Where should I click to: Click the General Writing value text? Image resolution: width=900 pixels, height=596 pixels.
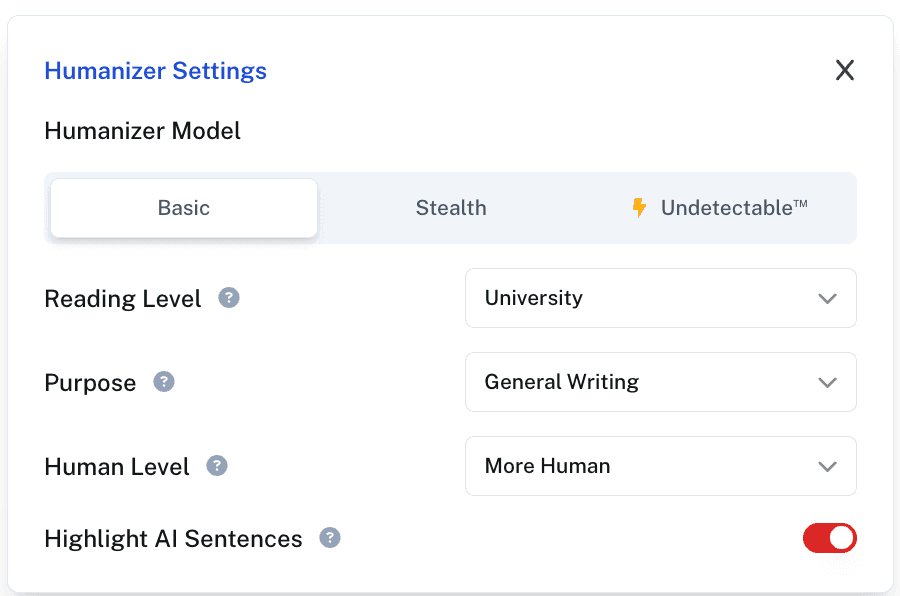tap(561, 382)
